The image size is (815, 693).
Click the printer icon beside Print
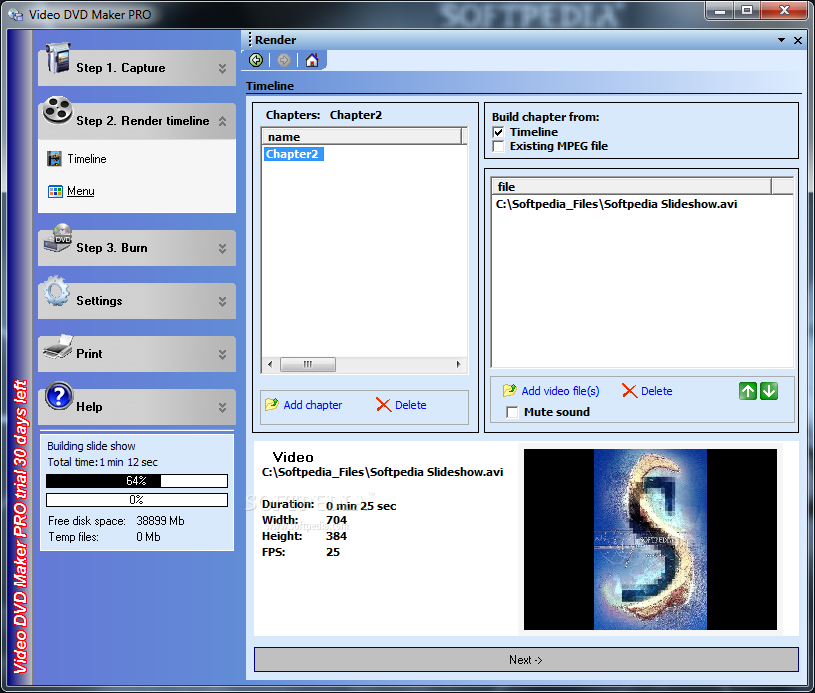[x=58, y=347]
